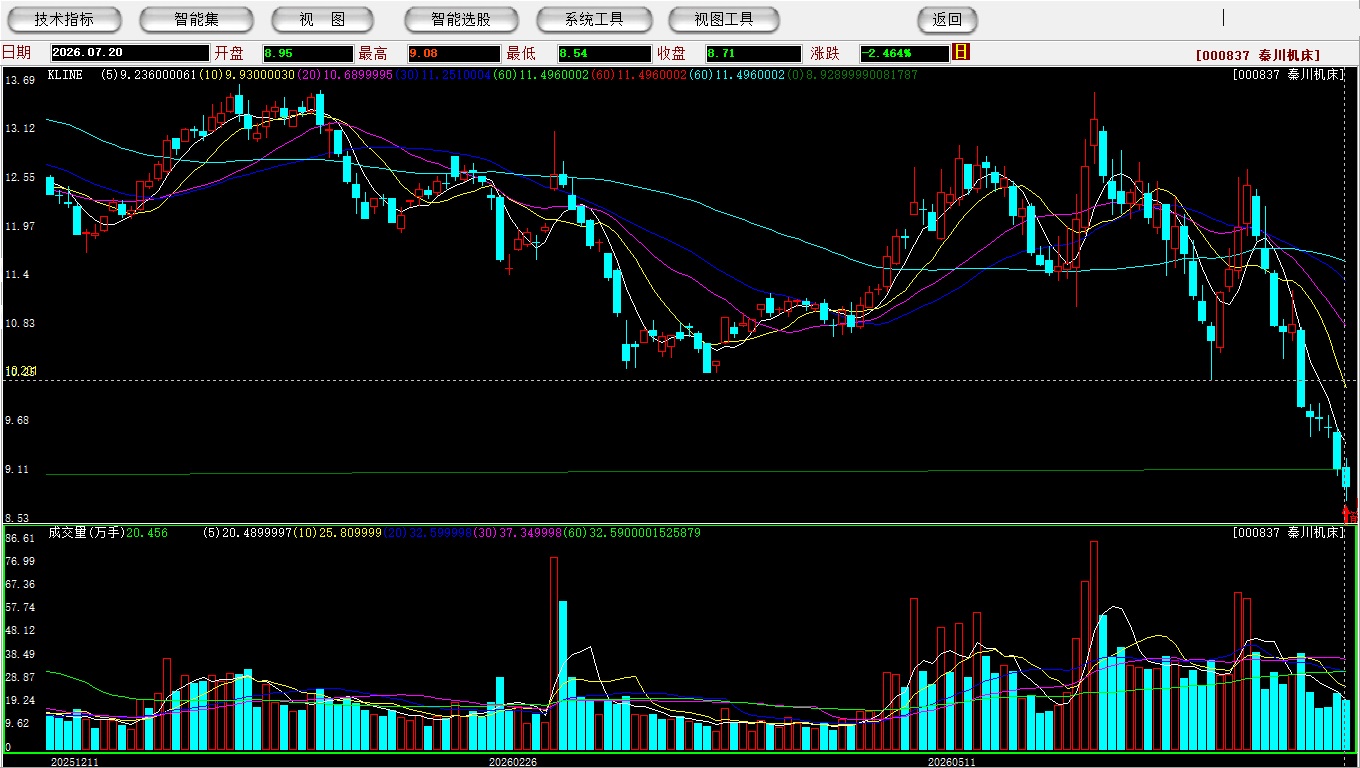
Task: Click the KLINE indicator label
Action: pos(65,74)
